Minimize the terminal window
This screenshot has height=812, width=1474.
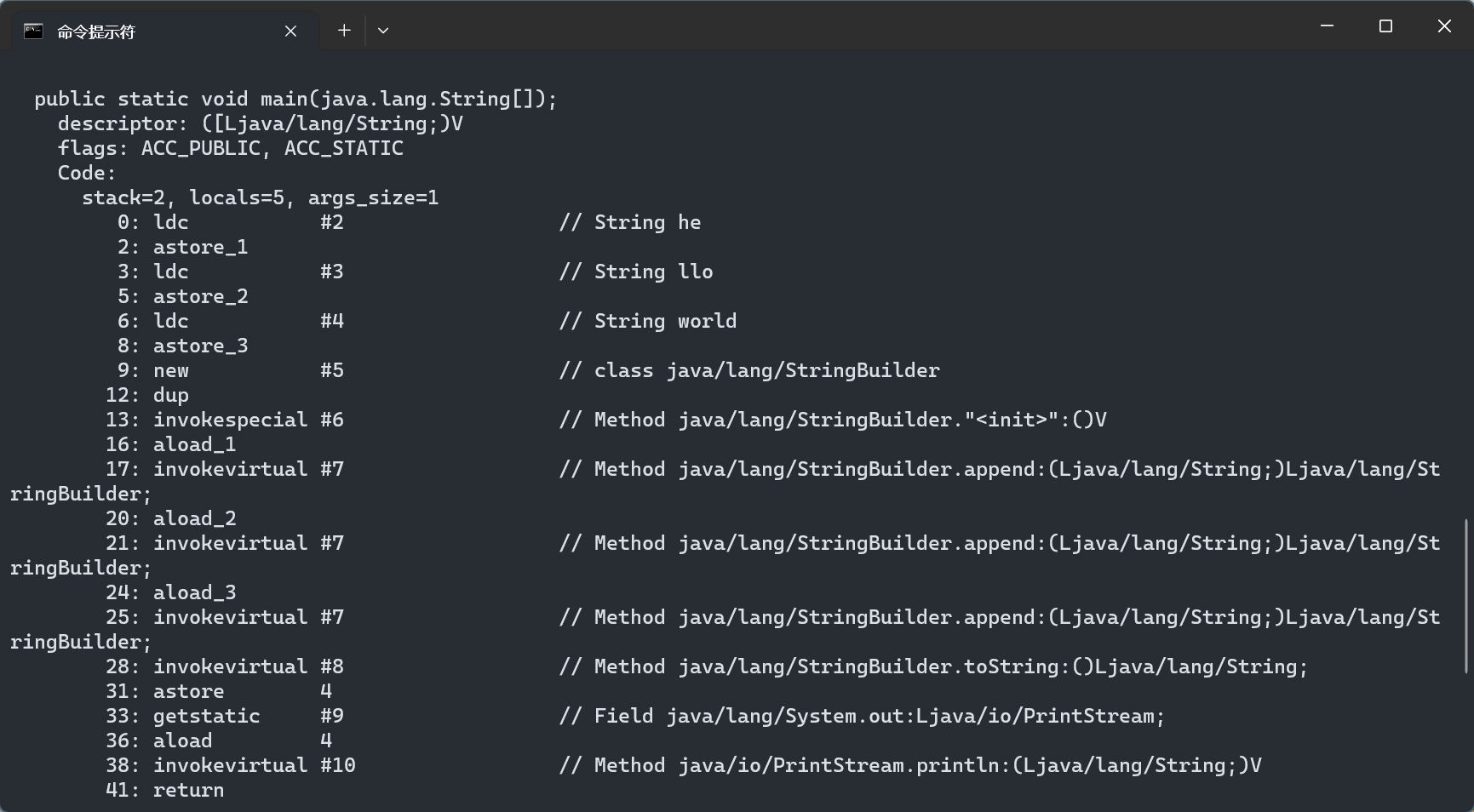click(1327, 26)
